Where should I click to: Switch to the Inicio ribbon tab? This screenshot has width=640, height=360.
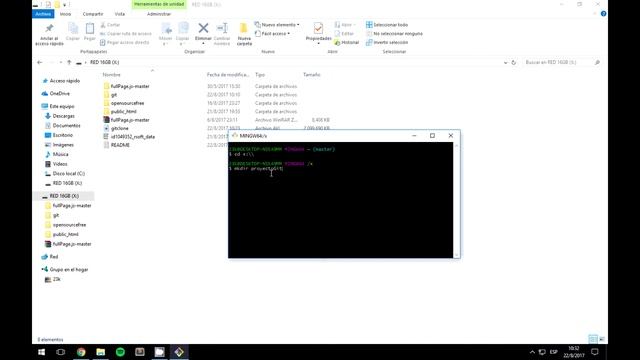pos(65,14)
